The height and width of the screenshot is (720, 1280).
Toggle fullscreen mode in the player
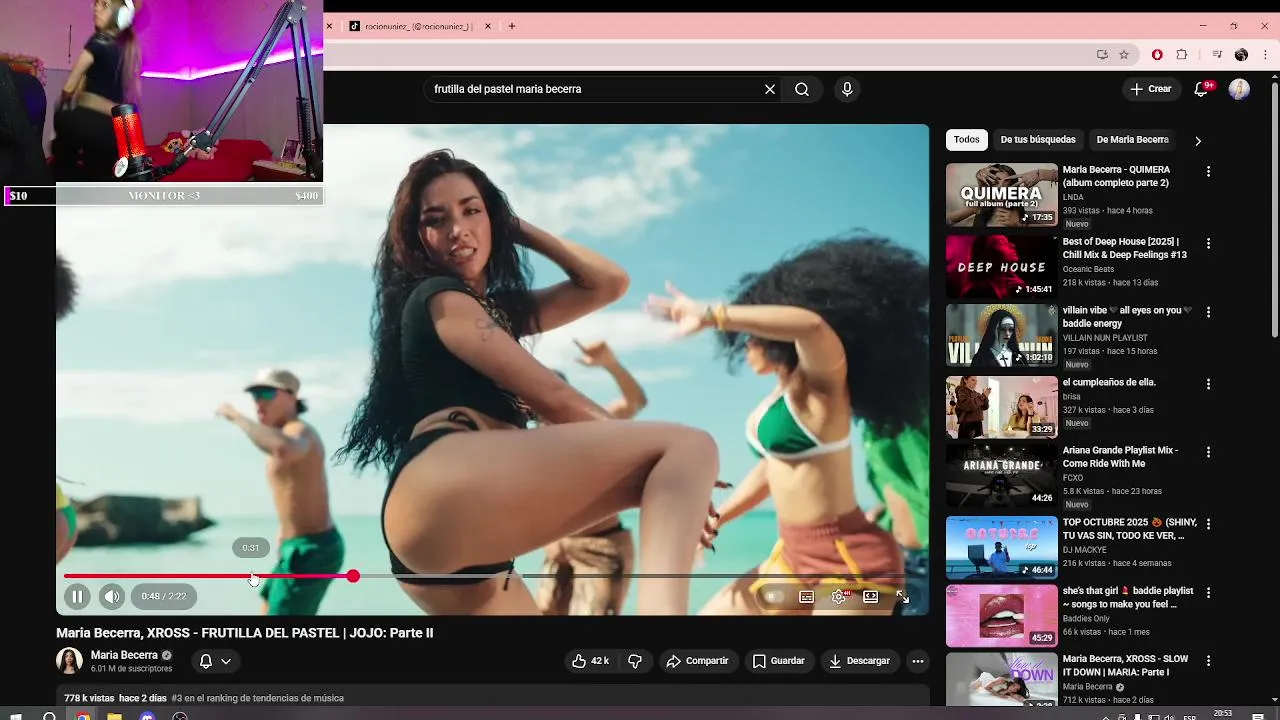click(x=902, y=596)
